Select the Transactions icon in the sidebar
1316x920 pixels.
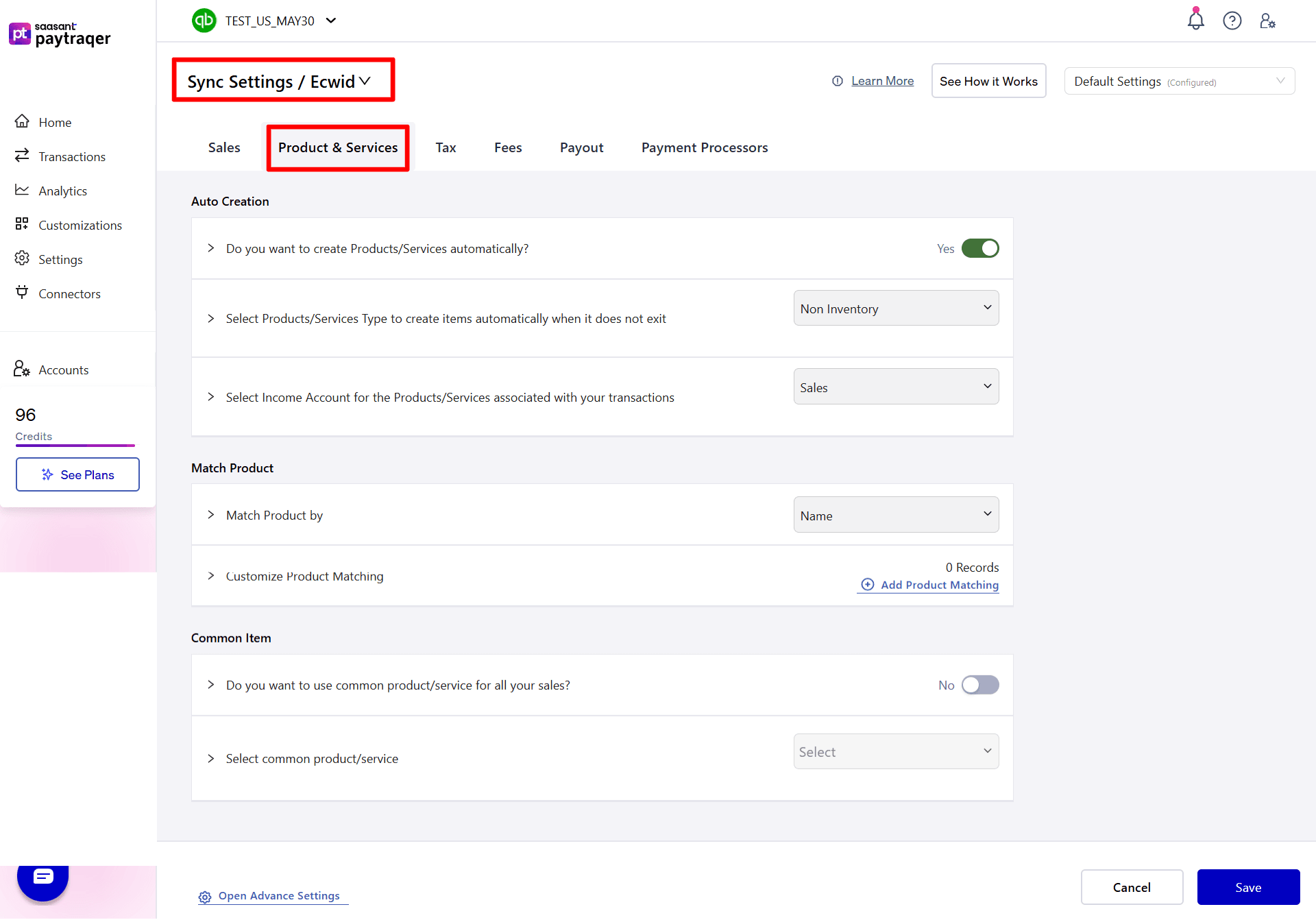click(x=22, y=156)
